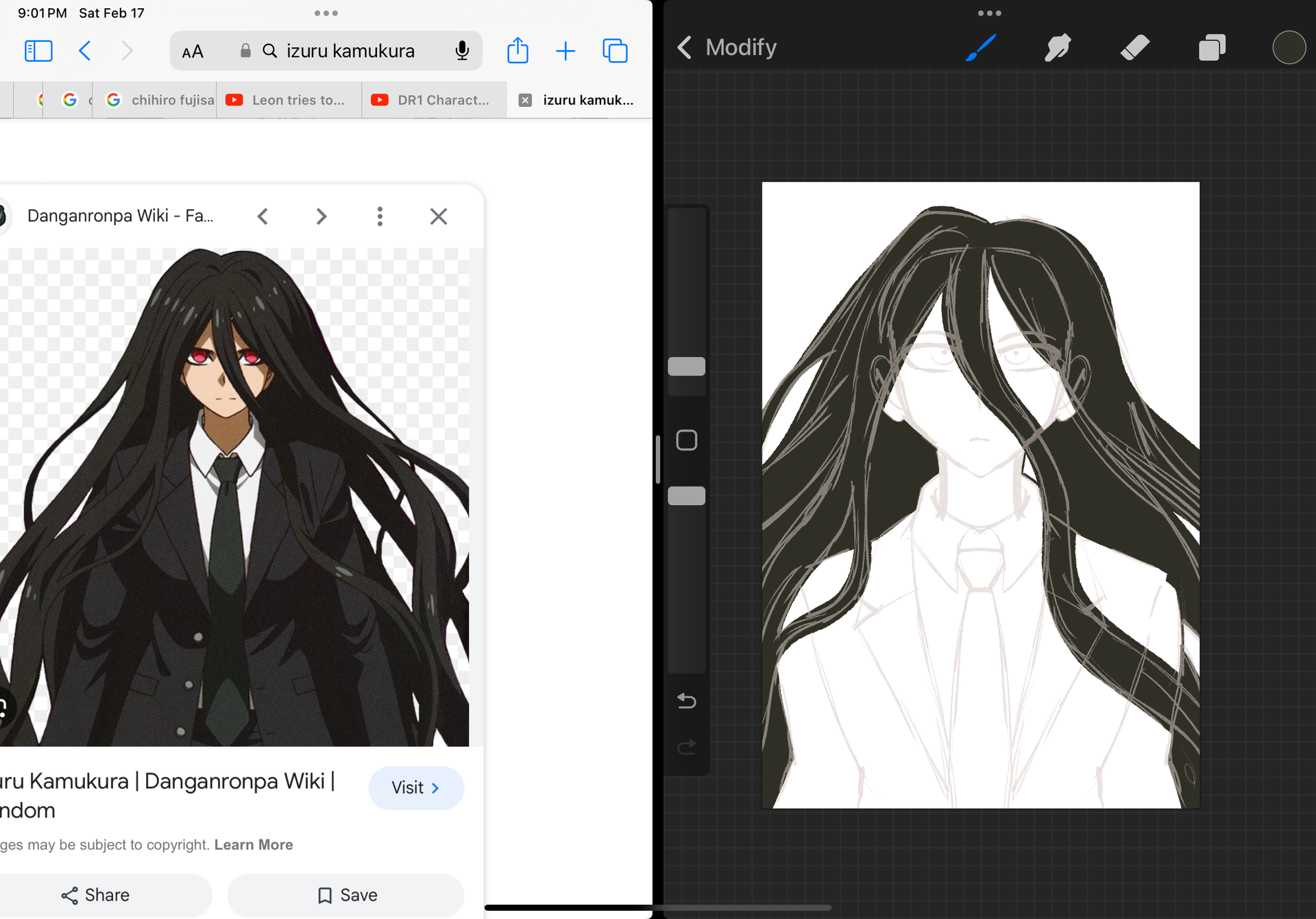The height and width of the screenshot is (919, 1316).
Task: Open the AA reader options menu
Action: 193,51
